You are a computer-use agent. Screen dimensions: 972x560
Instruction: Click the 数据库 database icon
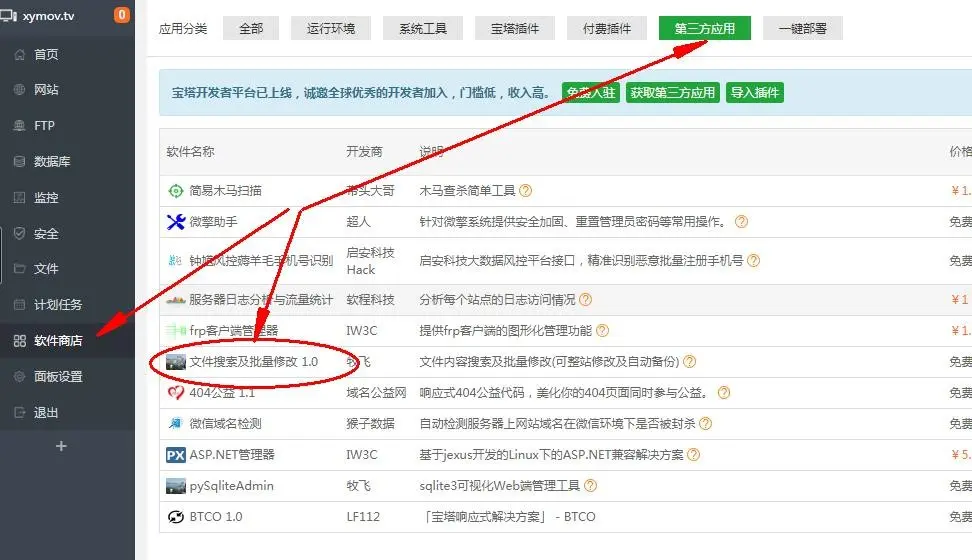pyautogui.click(x=20, y=161)
